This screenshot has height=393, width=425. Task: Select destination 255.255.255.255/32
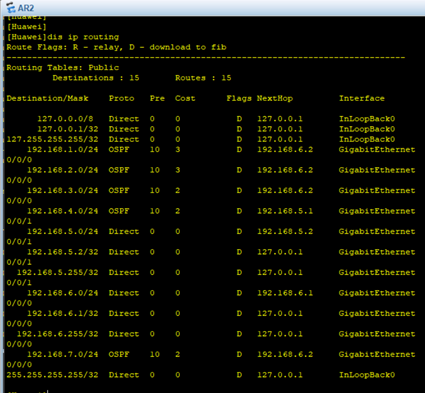pos(52,375)
